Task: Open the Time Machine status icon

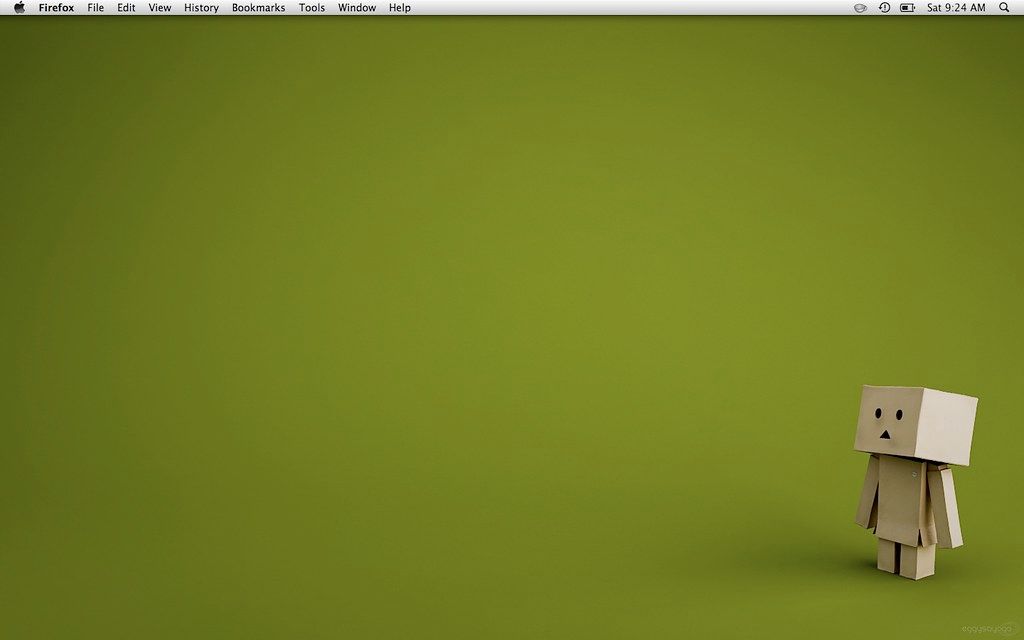Action: pos(883,8)
